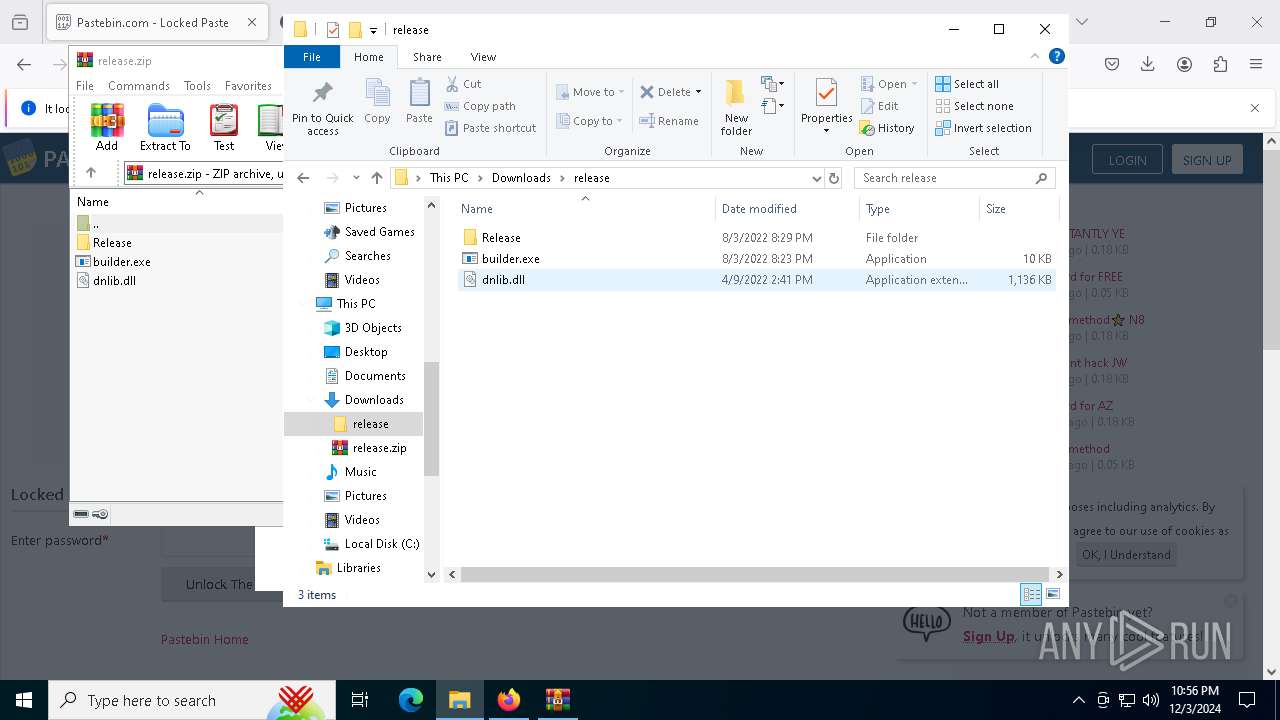Click Pin to Quick access icon

(x=322, y=109)
